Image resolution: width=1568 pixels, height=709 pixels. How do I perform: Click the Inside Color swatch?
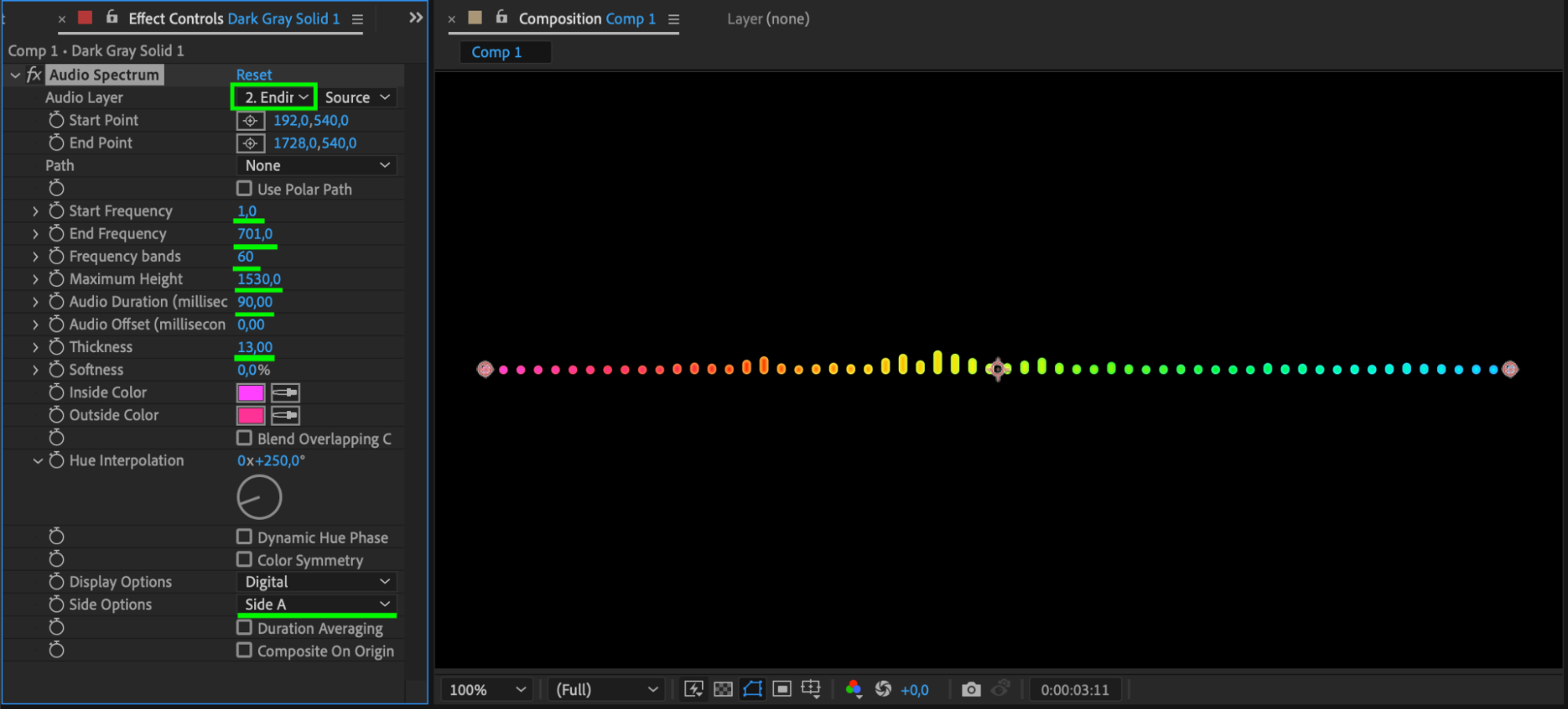tap(251, 393)
